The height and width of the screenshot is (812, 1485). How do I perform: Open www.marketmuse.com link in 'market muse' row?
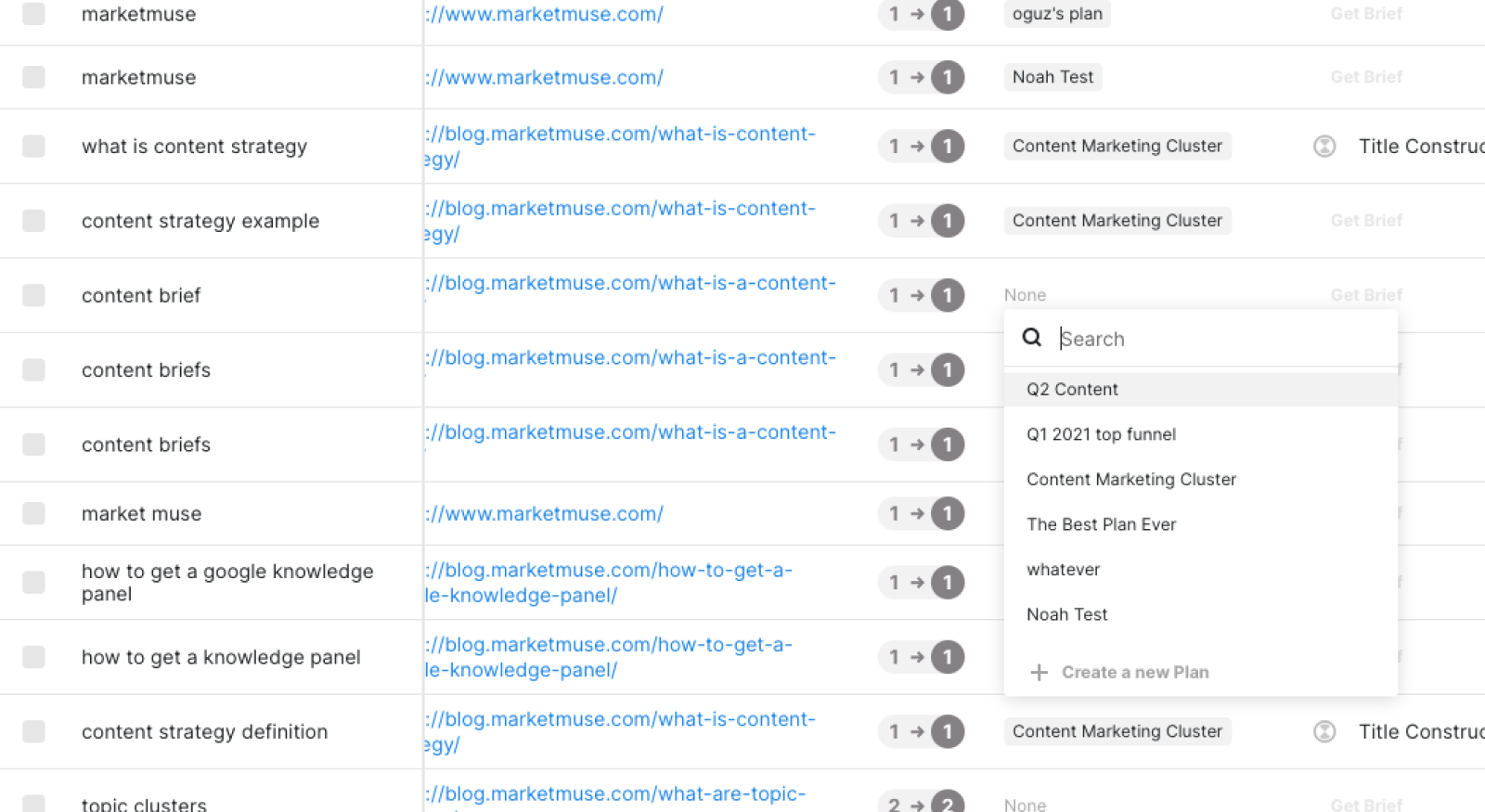pyautogui.click(x=544, y=513)
